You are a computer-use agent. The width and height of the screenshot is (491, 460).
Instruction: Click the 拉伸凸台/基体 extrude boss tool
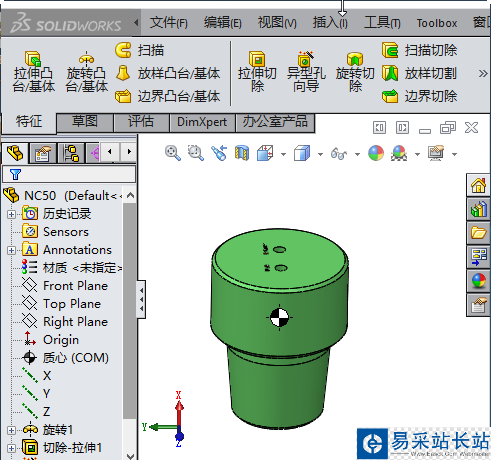[x=33, y=71]
